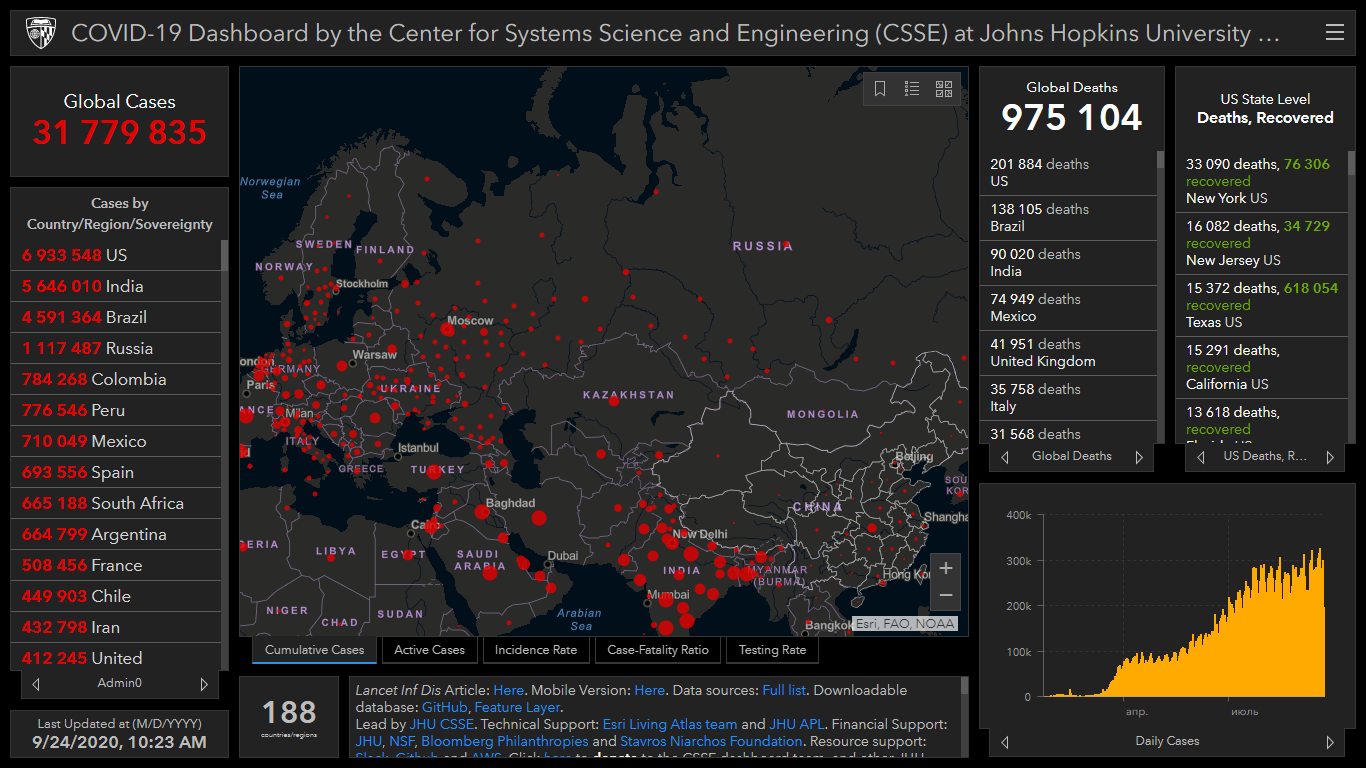Open the hamburger menu in the header
The image size is (1366, 768).
[1334, 33]
